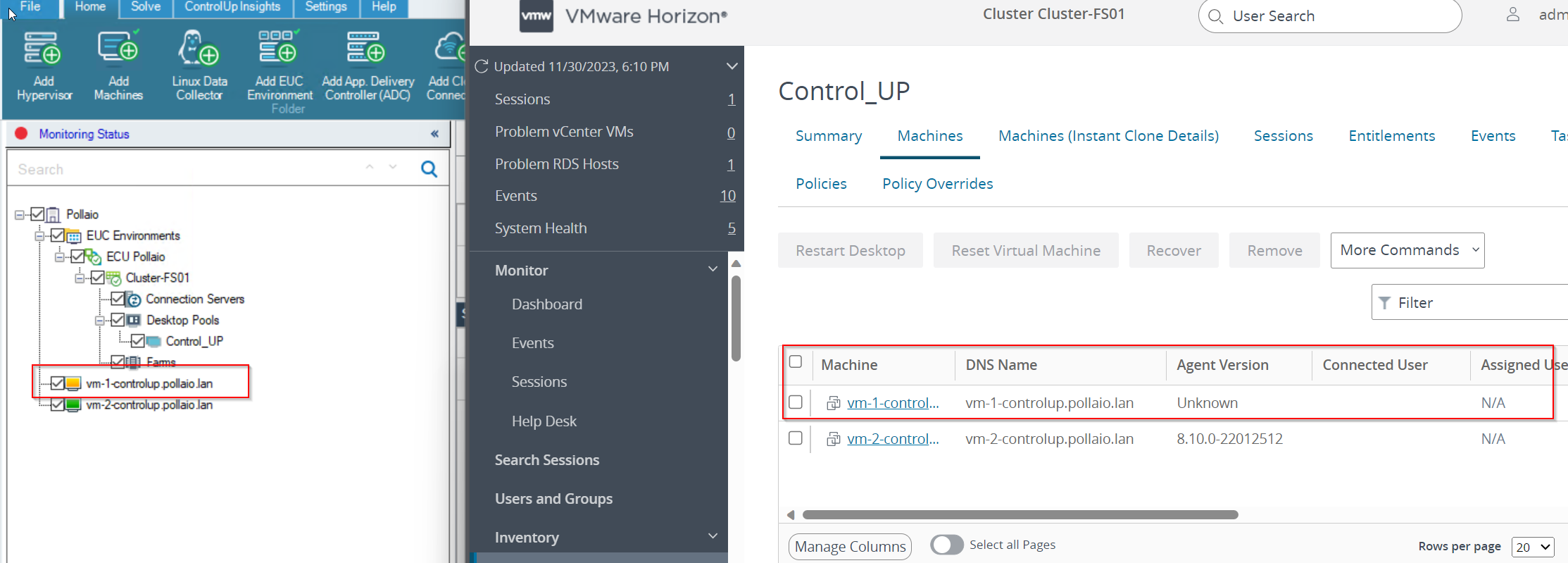Tick the select-all checkbox in Machine header
The image size is (1568, 563).
point(796,361)
